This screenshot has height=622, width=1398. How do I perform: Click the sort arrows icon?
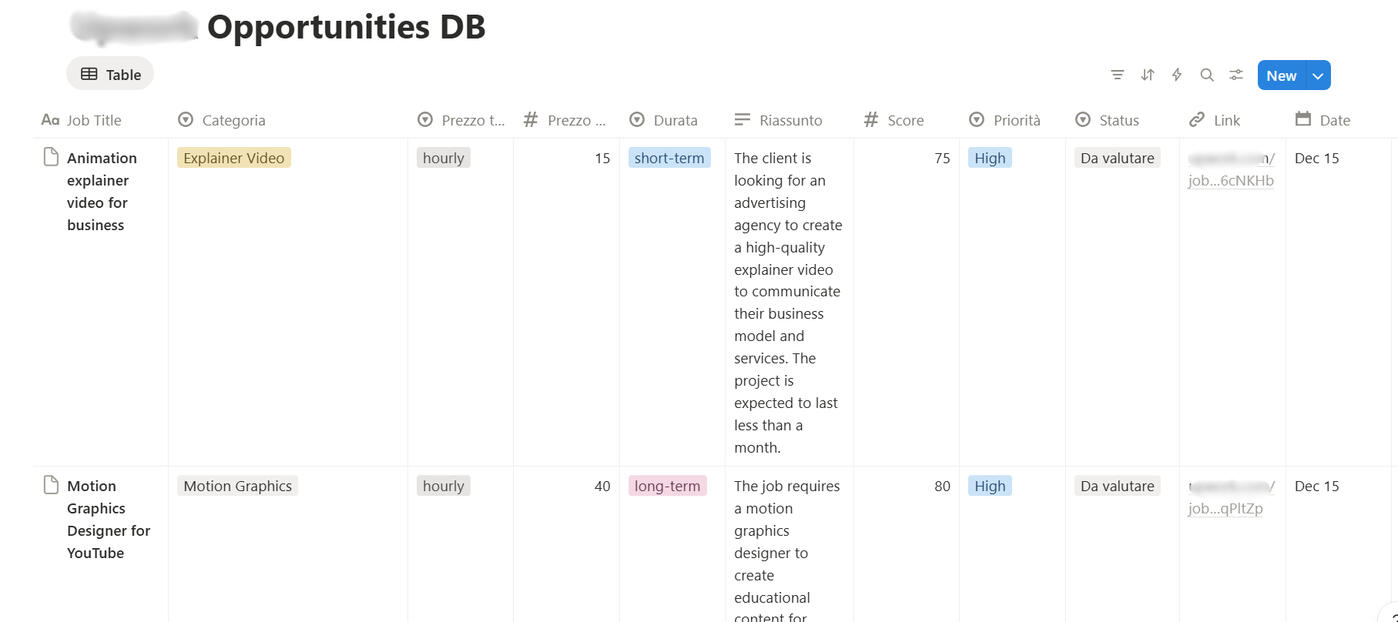(x=1147, y=75)
